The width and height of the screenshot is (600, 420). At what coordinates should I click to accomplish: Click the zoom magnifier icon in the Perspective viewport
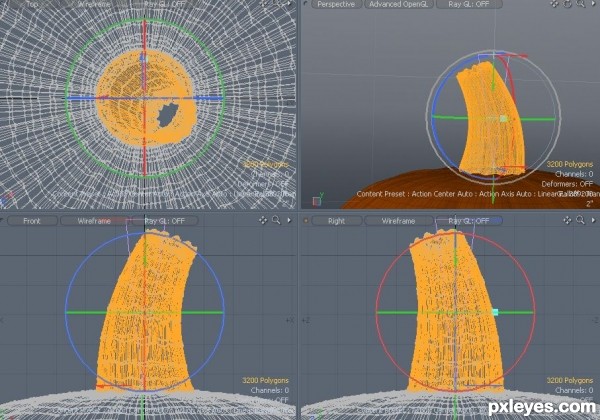coord(580,4)
